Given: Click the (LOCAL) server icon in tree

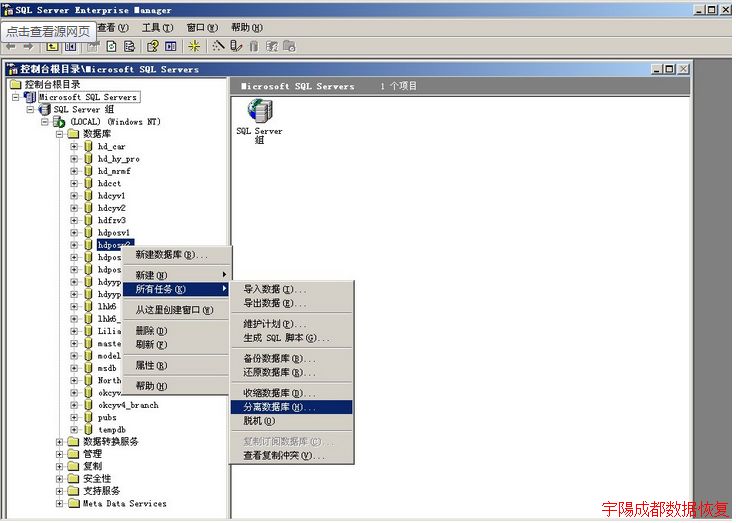Looking at the screenshot, I should click(59, 122).
